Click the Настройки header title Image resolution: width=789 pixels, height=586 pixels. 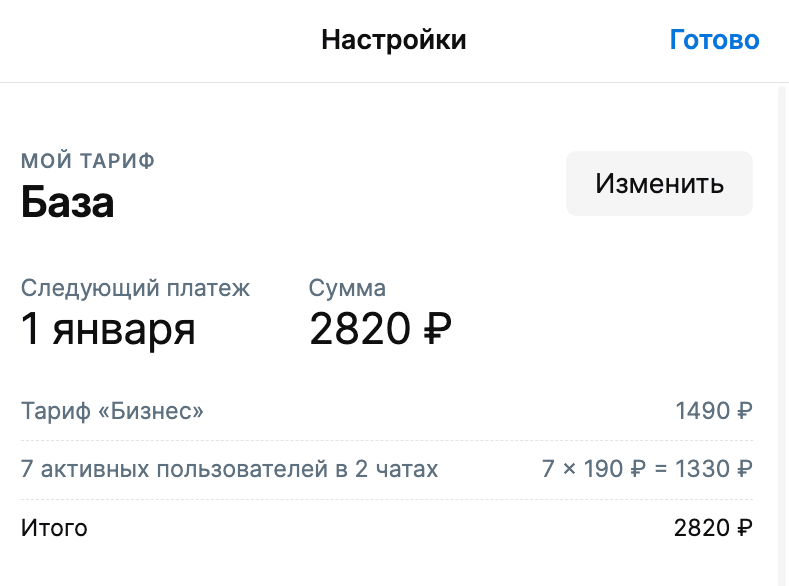[394, 40]
